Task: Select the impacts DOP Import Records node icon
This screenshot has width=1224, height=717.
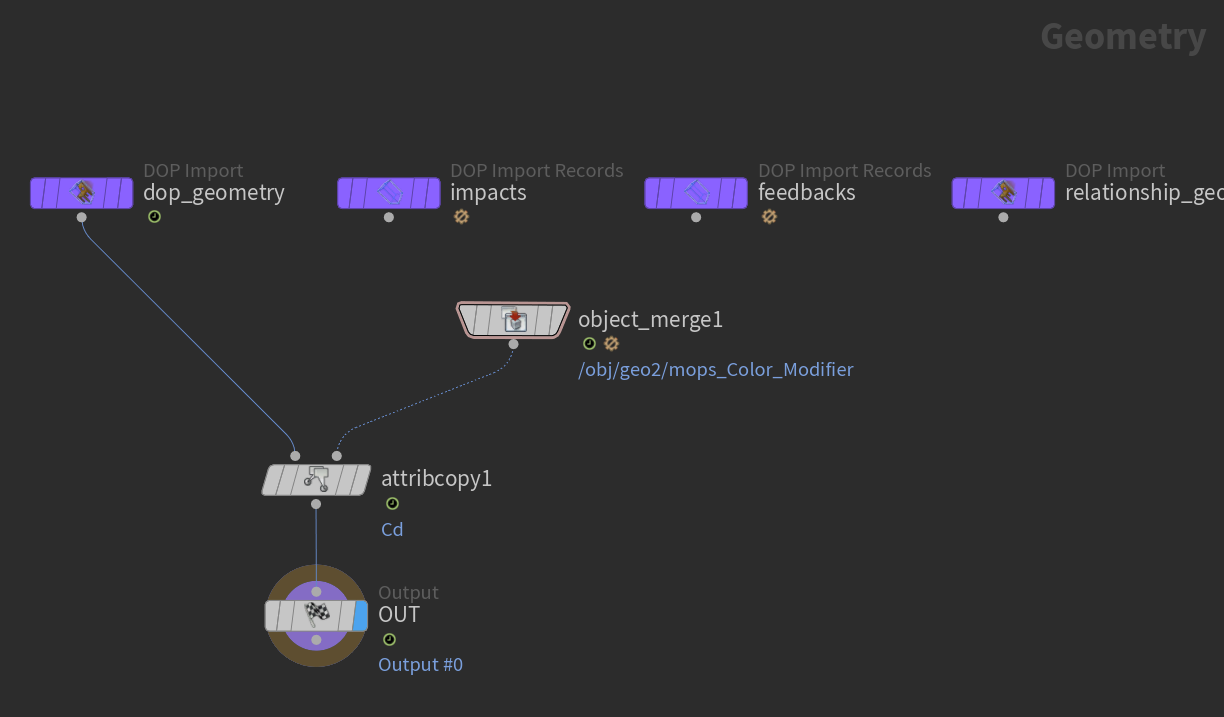Action: pos(388,192)
